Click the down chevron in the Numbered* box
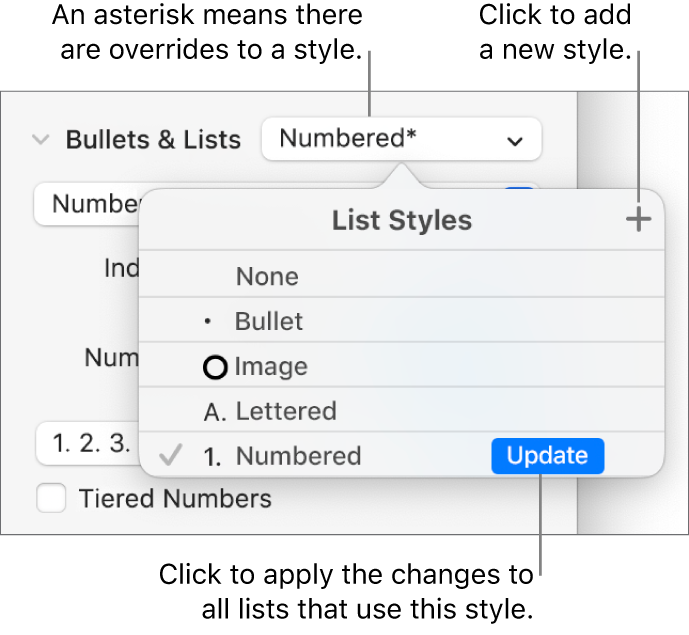This screenshot has width=689, height=635. pyautogui.click(x=515, y=141)
